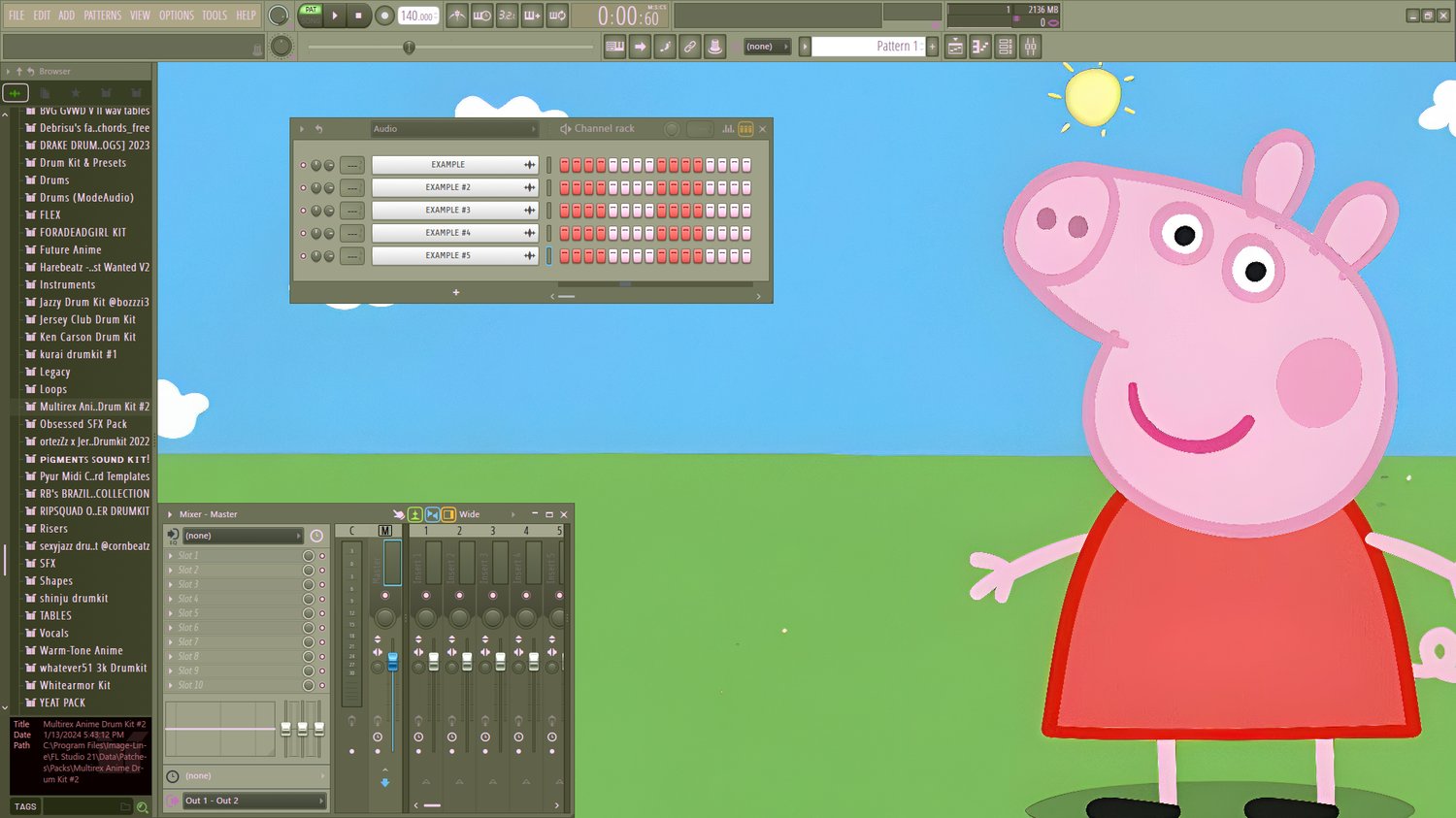Open the VIEW menu
Viewport: 1456px width, 818px height.
(x=140, y=16)
